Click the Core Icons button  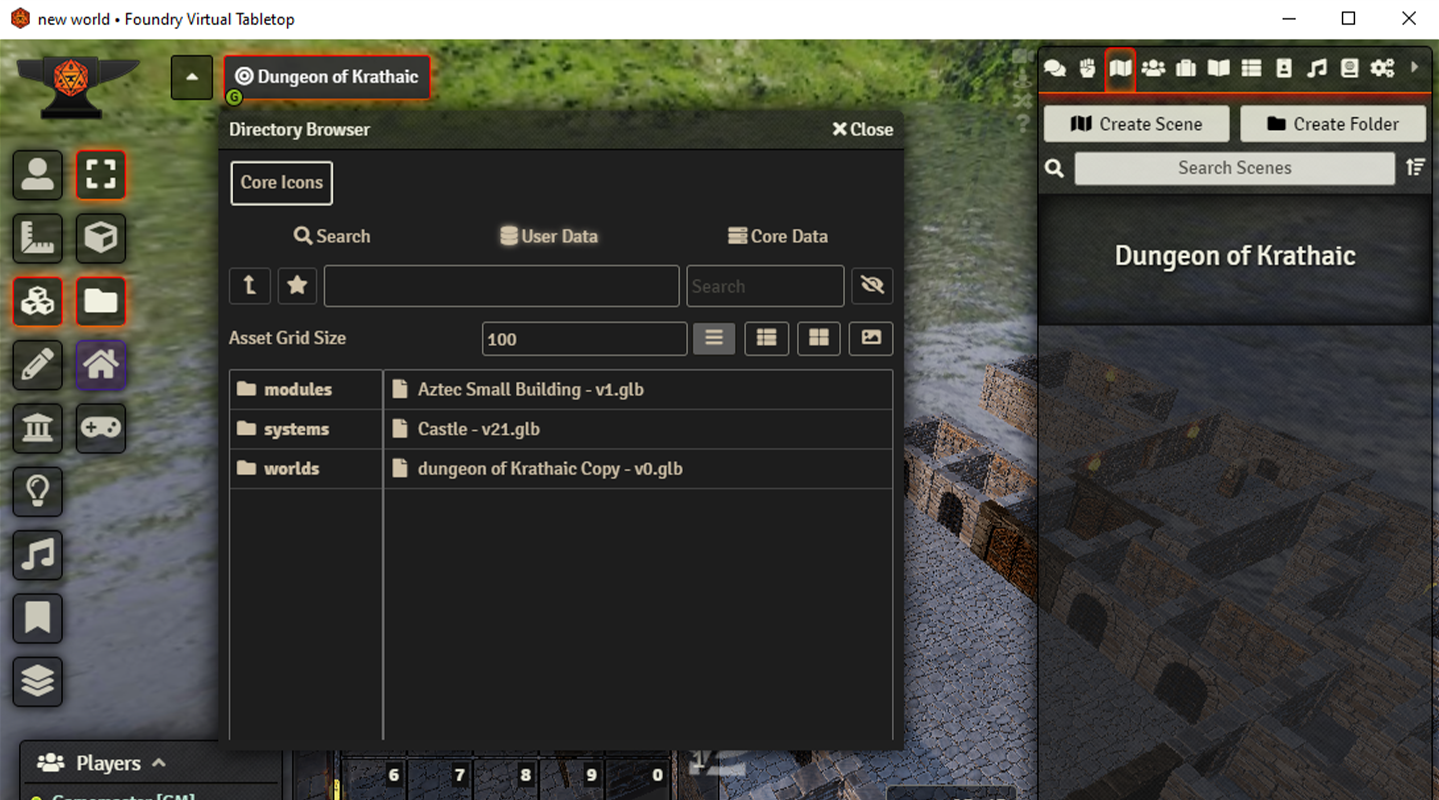click(281, 182)
